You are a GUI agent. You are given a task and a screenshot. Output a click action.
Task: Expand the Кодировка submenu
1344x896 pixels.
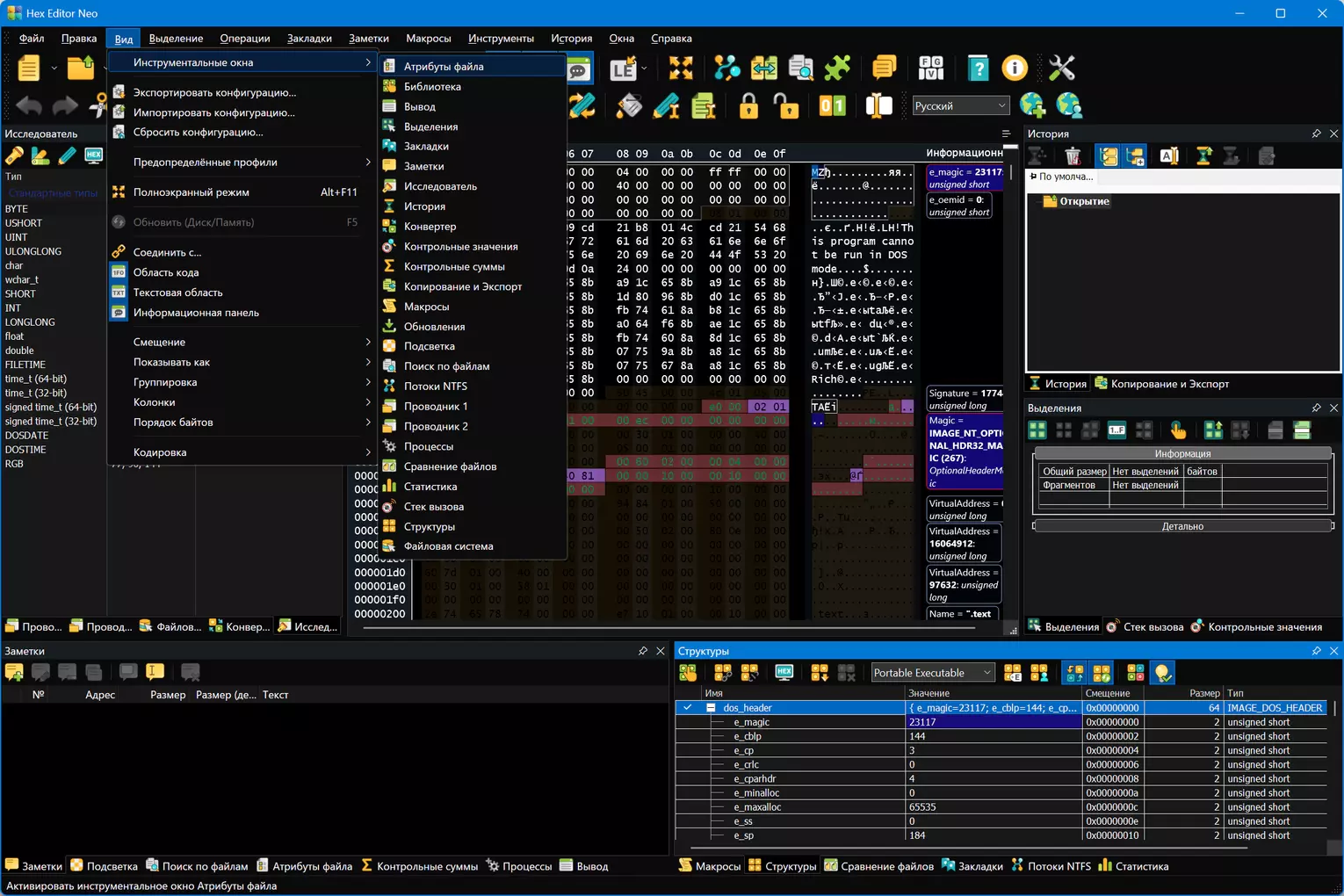[243, 452]
